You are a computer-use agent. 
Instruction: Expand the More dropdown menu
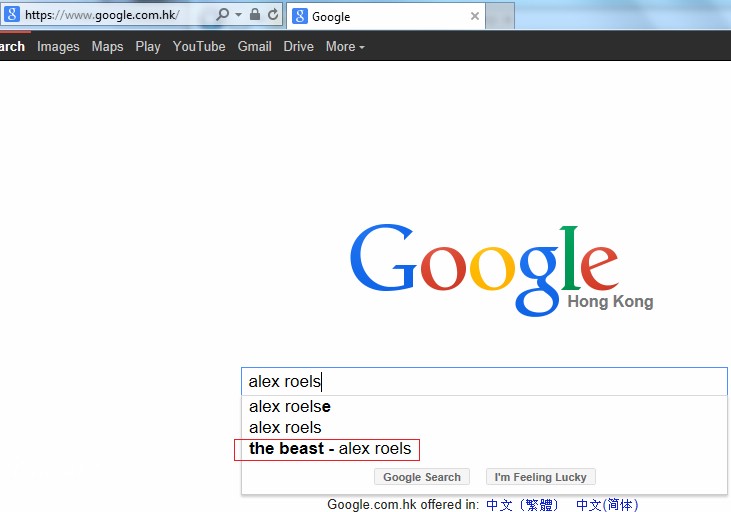pos(345,47)
